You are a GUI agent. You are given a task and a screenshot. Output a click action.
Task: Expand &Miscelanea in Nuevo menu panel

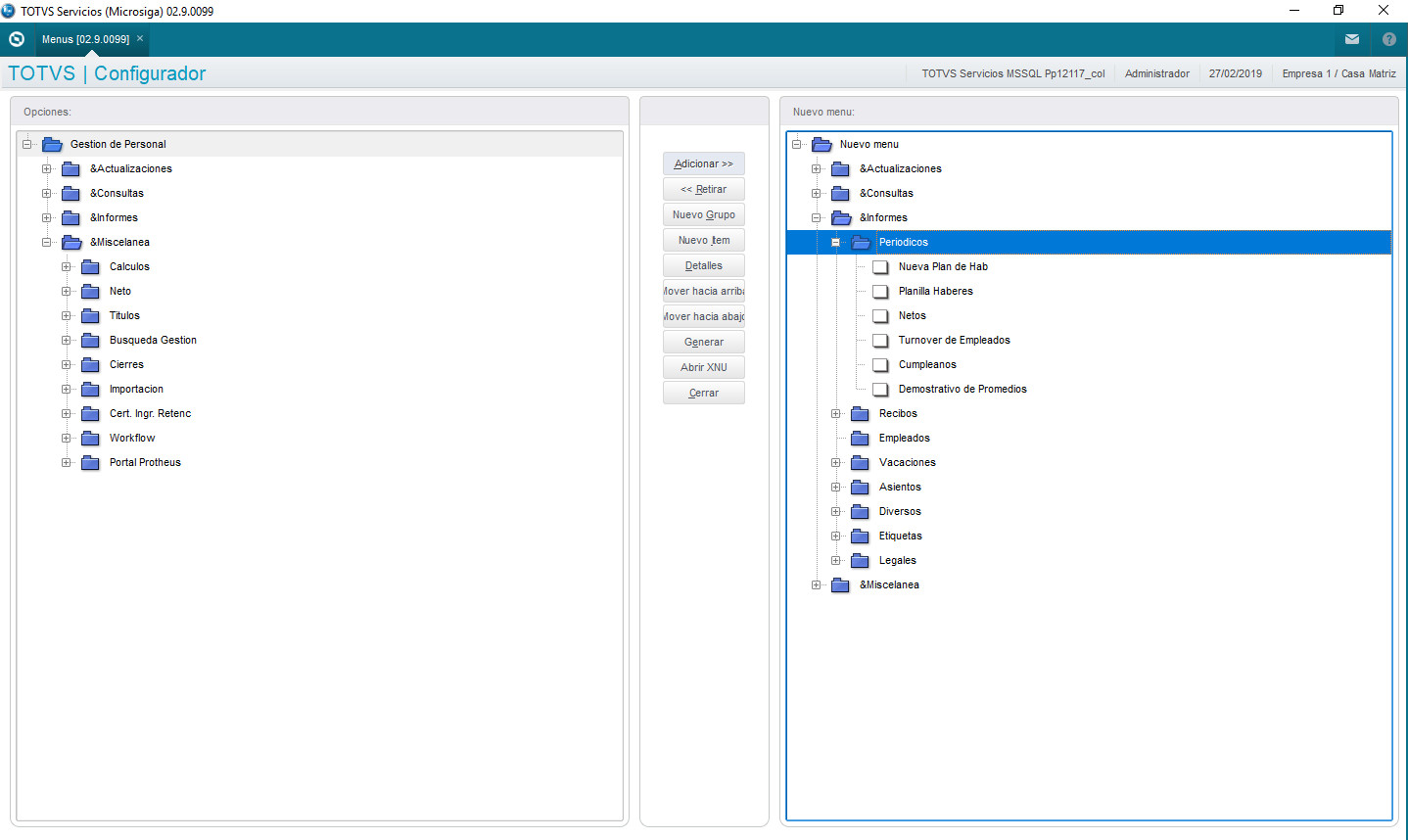816,584
